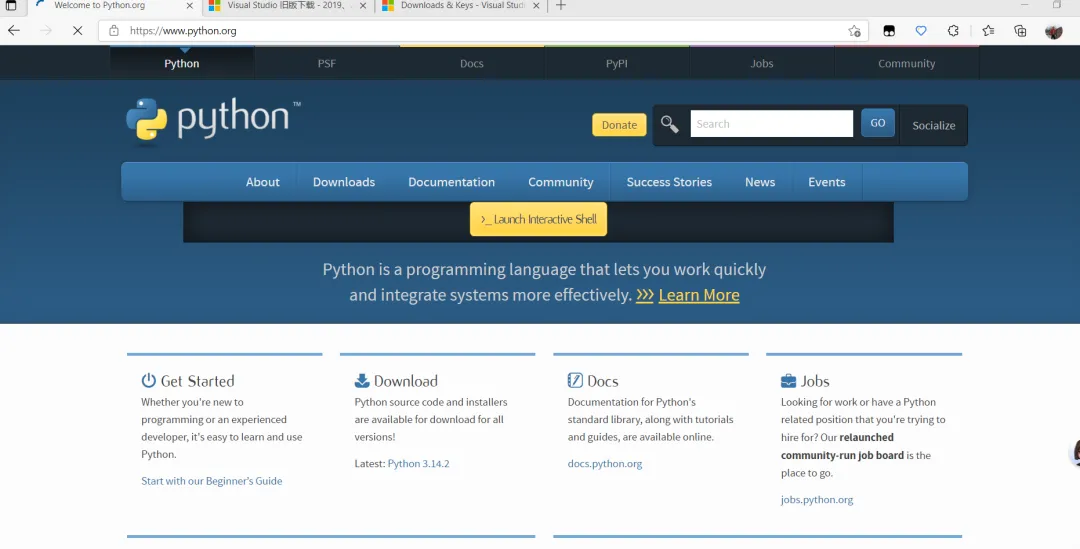Close the Visual Studio 2019 download tab
This screenshot has height=549, width=1080.
363,6
